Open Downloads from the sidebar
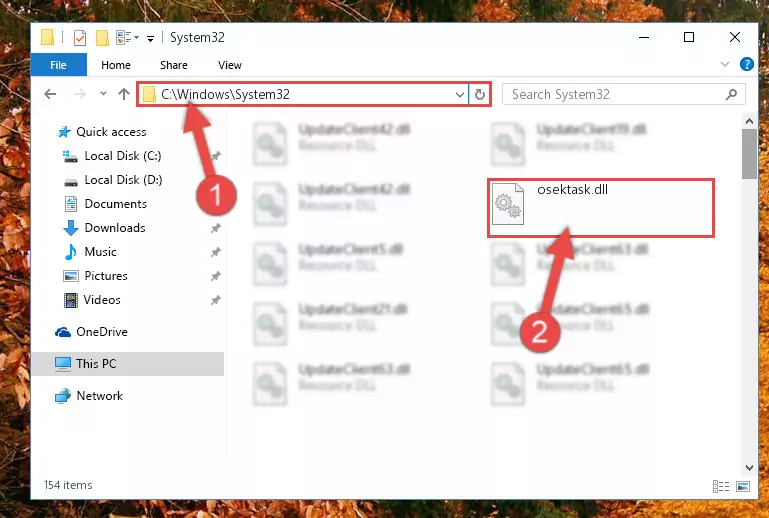 115,228
